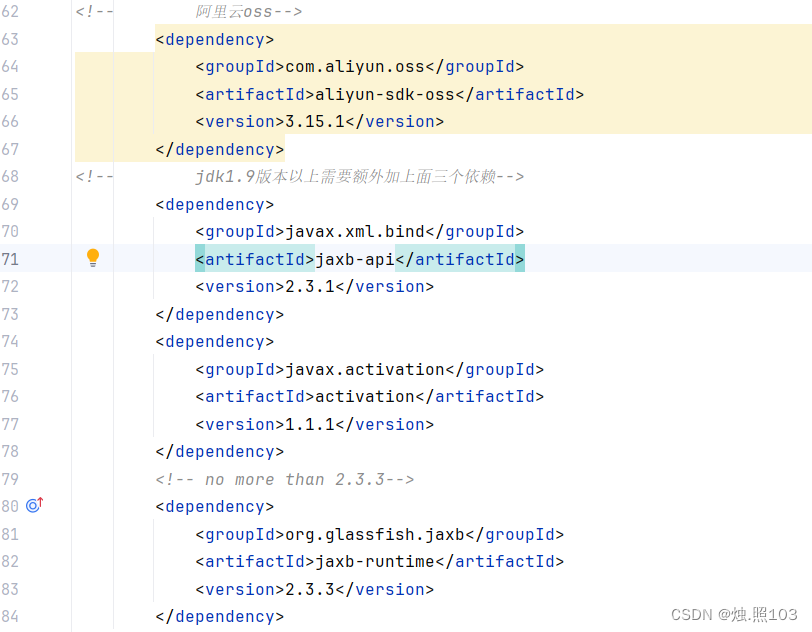Click the opening dependency tag on line 63

[x=215, y=40]
